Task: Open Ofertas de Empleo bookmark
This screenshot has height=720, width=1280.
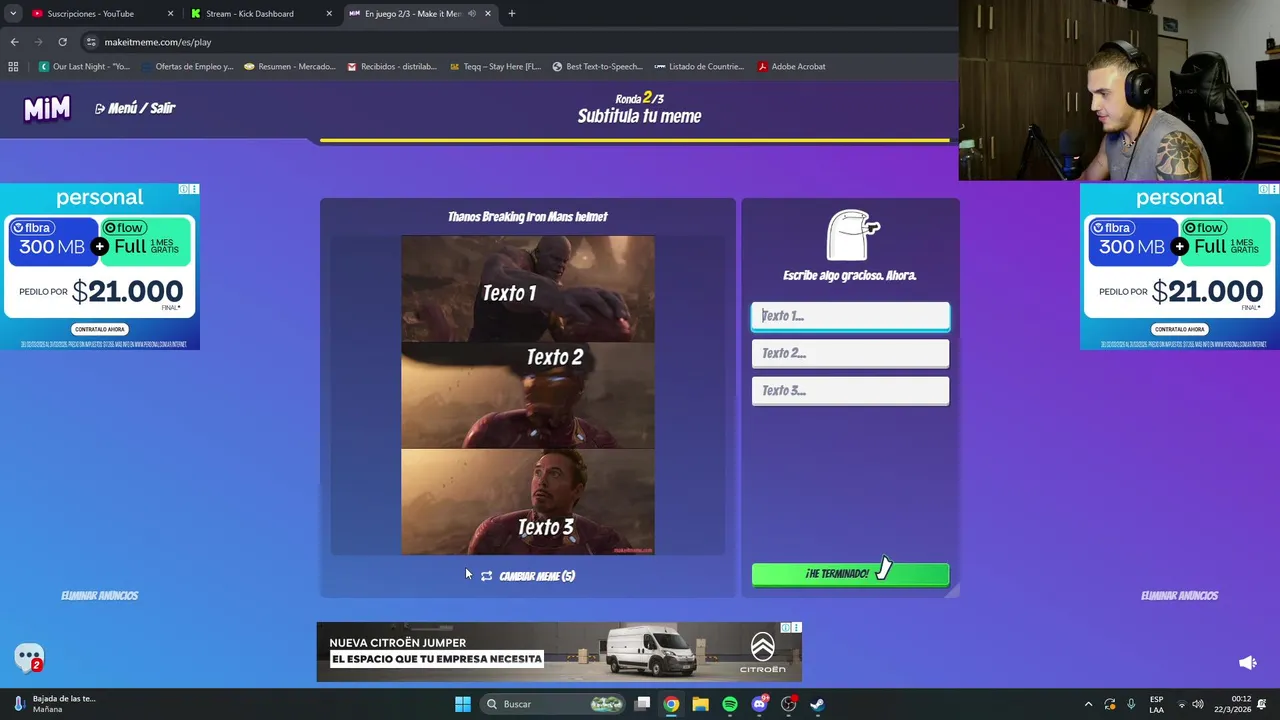Action: [187, 67]
